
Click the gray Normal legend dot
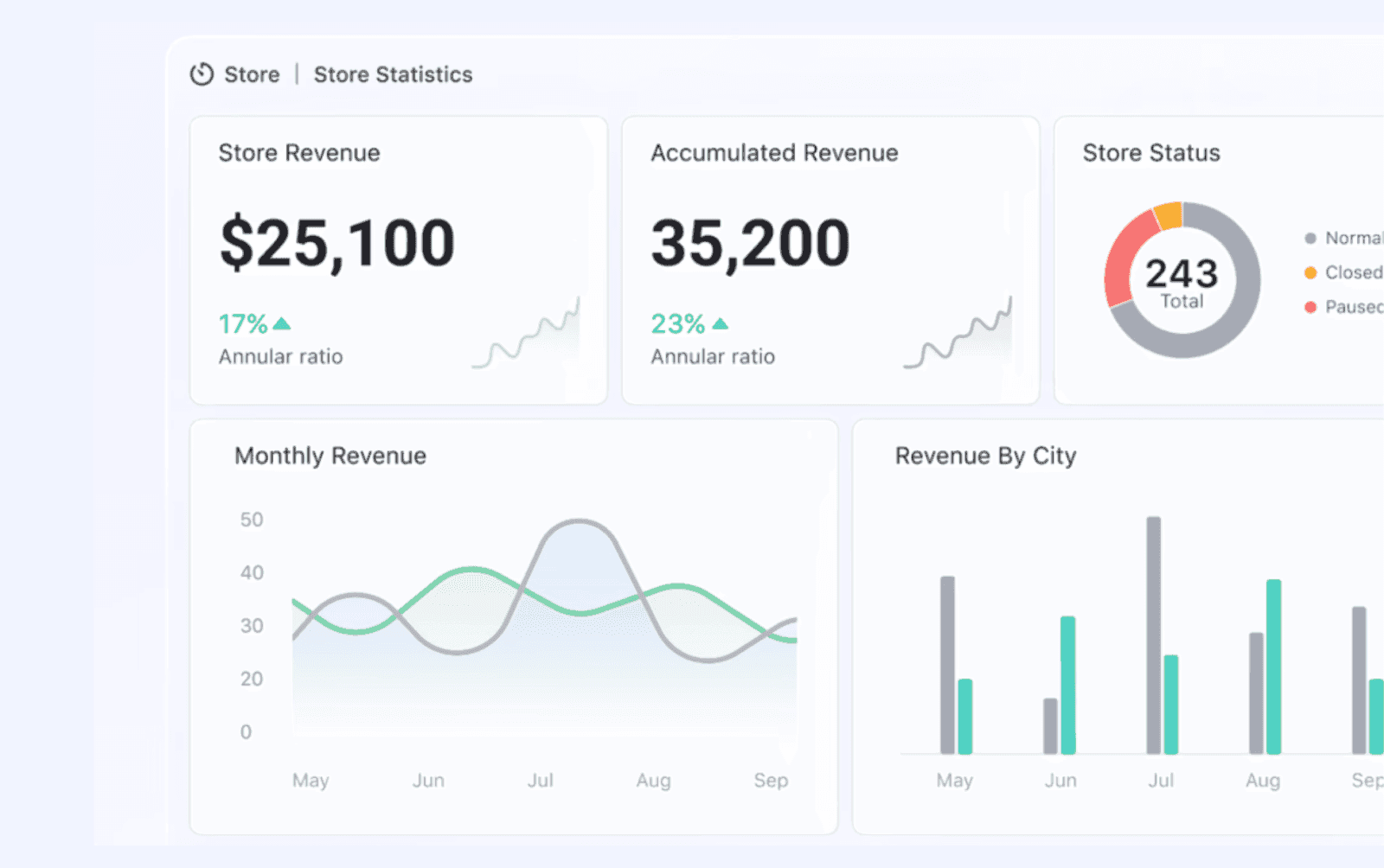1309,238
